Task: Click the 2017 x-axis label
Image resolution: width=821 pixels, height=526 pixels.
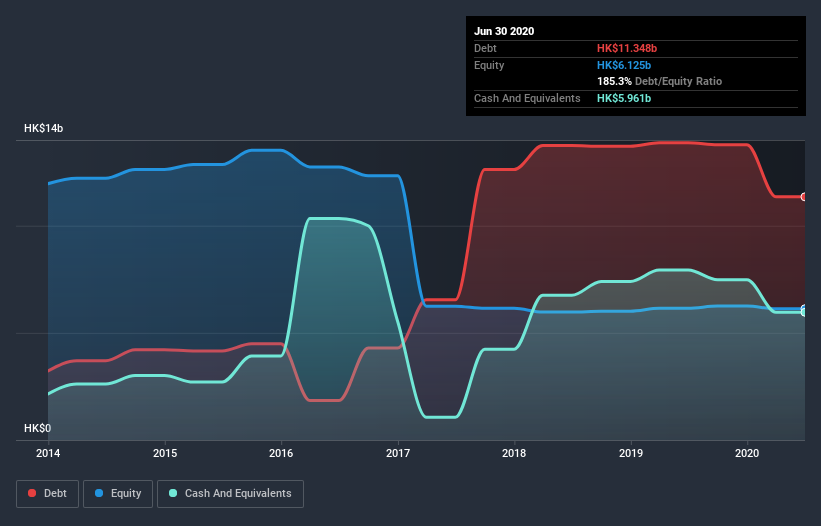Action: coord(398,453)
